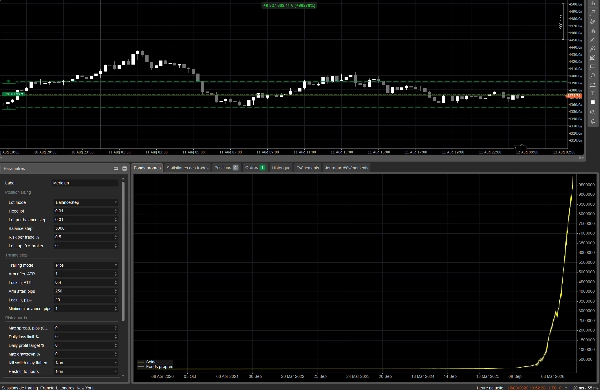
Task: Open the tab with the green count badge
Action: (255, 168)
